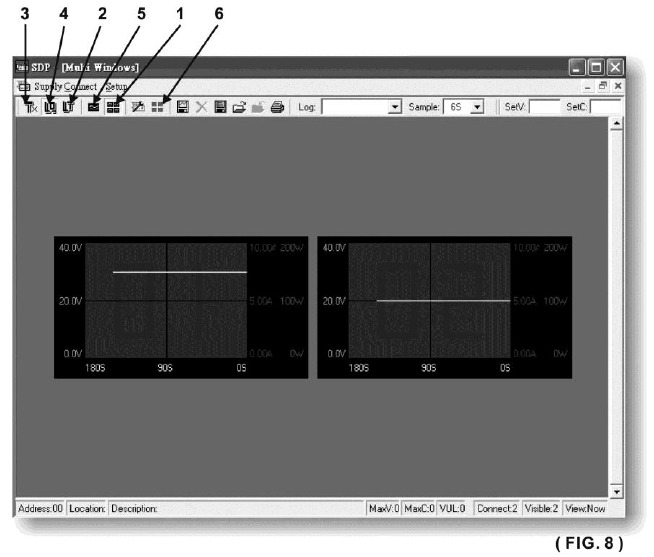Click the X delete icon in toolbar

click(202, 106)
